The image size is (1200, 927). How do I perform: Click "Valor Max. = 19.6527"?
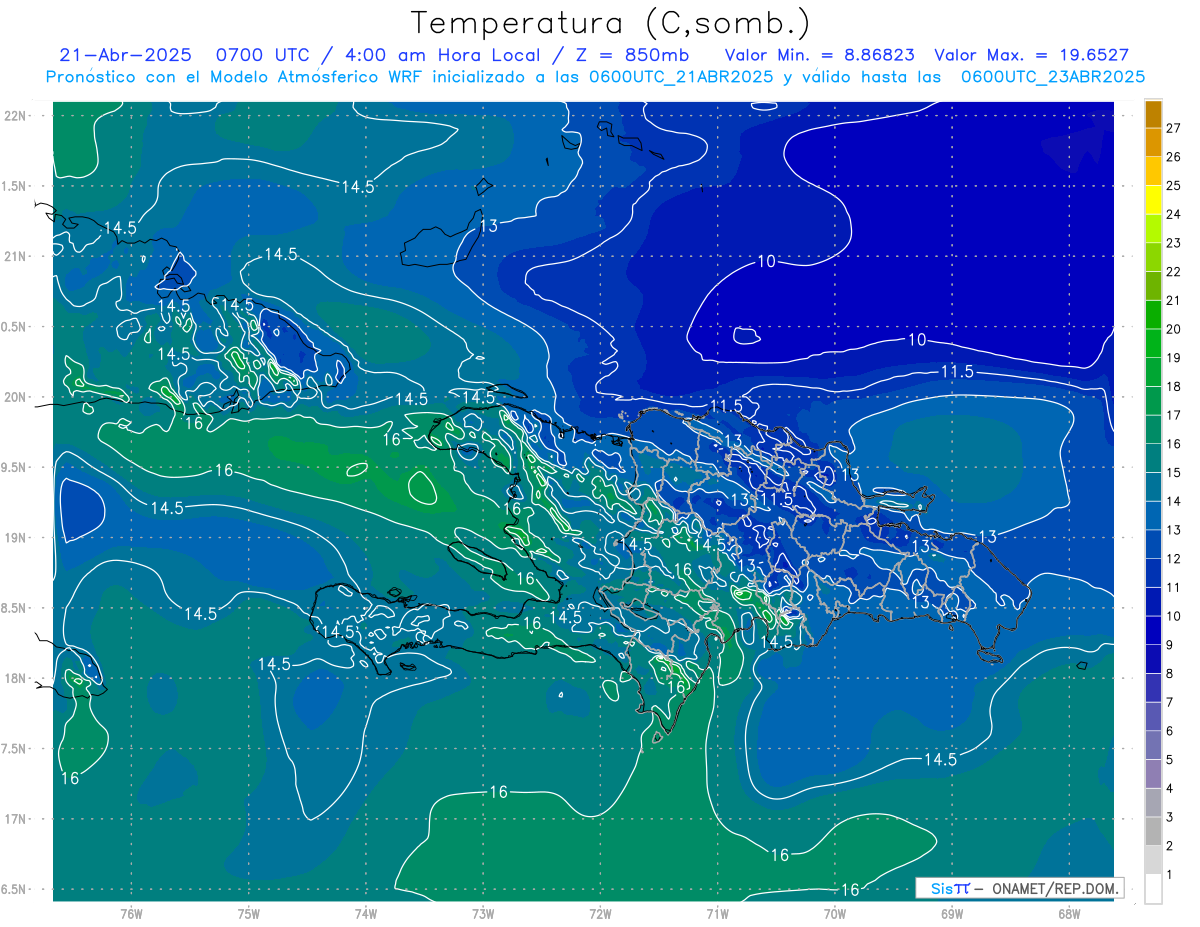click(1031, 55)
